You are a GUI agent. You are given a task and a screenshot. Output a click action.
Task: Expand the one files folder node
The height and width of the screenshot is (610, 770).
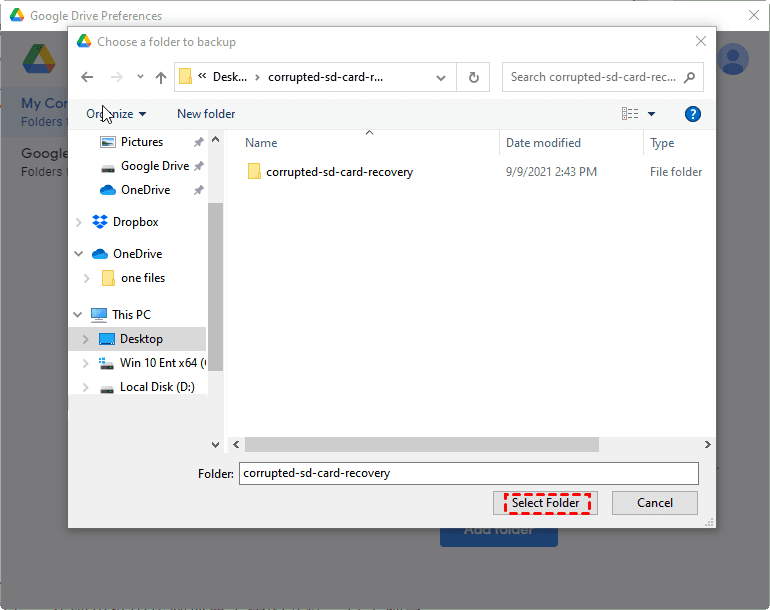[x=86, y=278]
